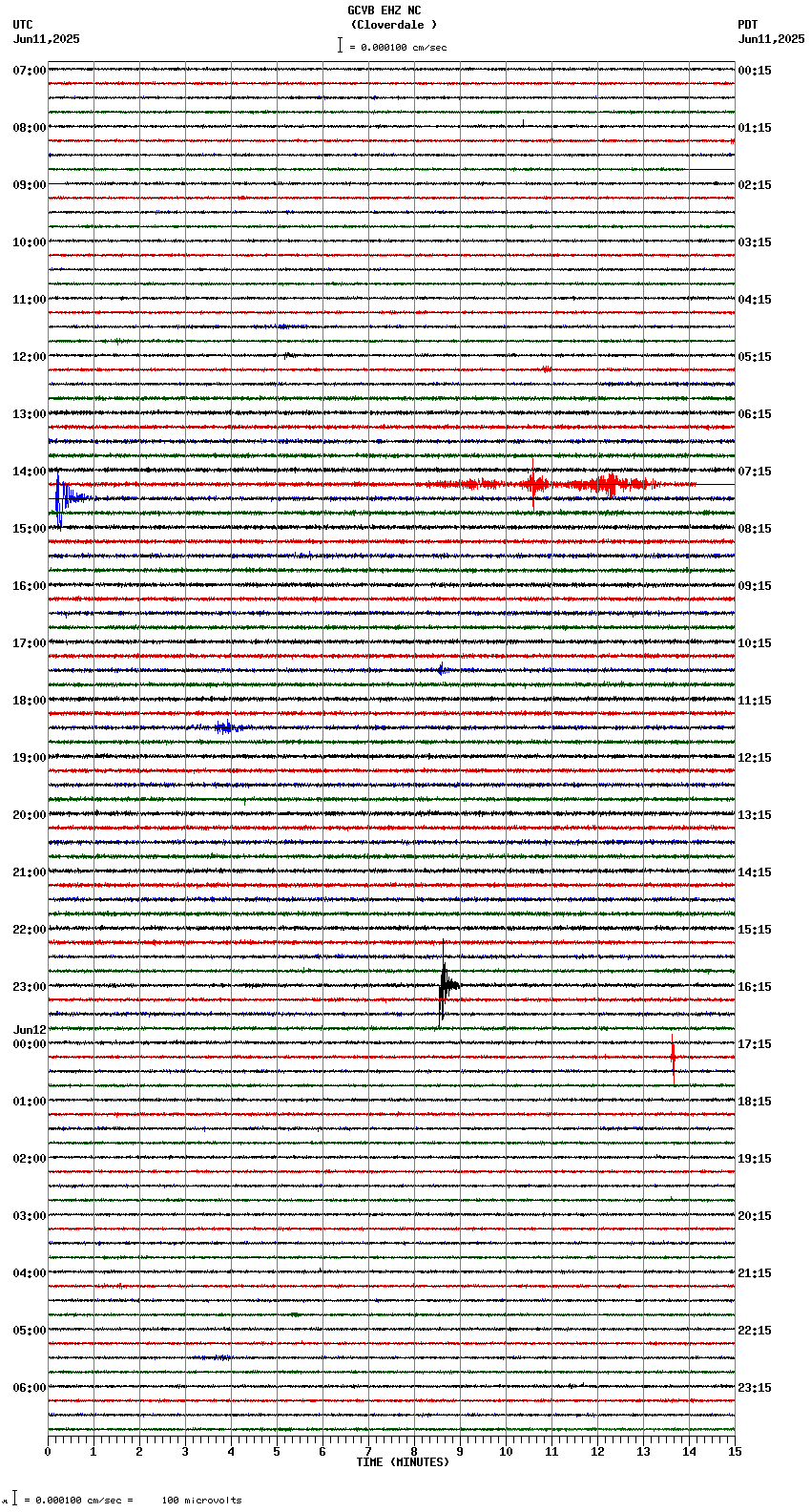Click the UTC timezone label
This screenshot has width=811, height=1512.
click(23, 25)
